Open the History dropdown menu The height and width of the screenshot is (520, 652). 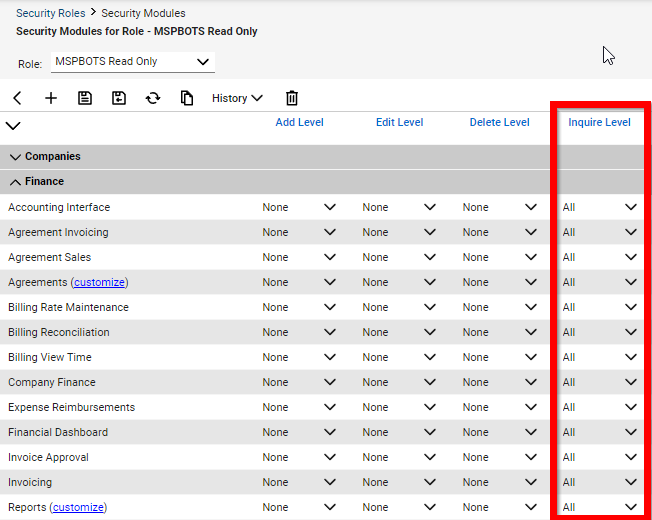tap(237, 98)
